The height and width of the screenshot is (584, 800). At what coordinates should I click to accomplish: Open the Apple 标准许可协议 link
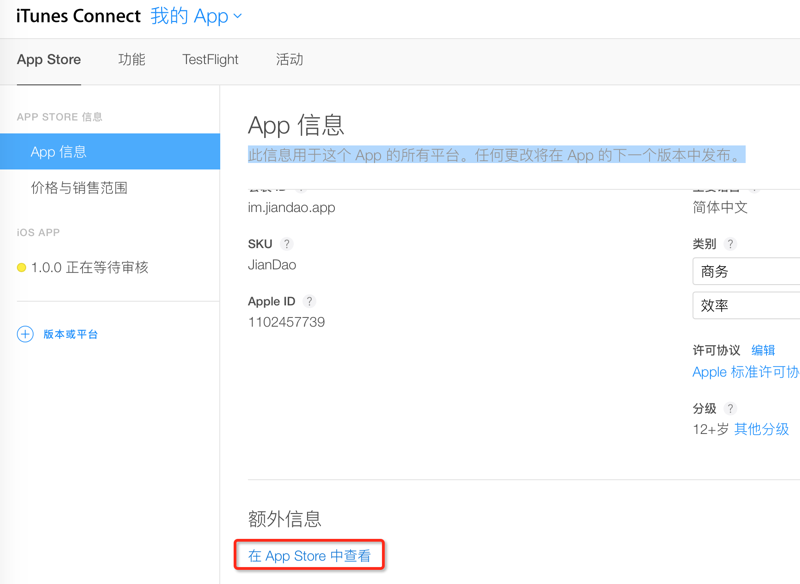746,372
